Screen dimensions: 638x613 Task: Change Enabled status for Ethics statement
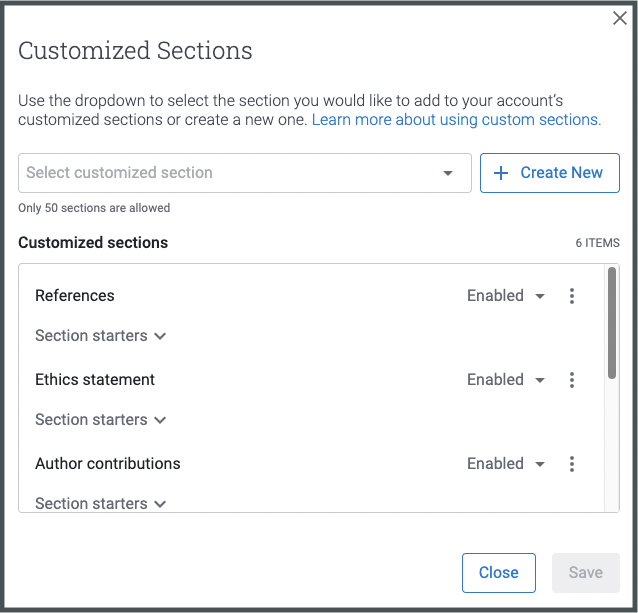[x=505, y=380]
